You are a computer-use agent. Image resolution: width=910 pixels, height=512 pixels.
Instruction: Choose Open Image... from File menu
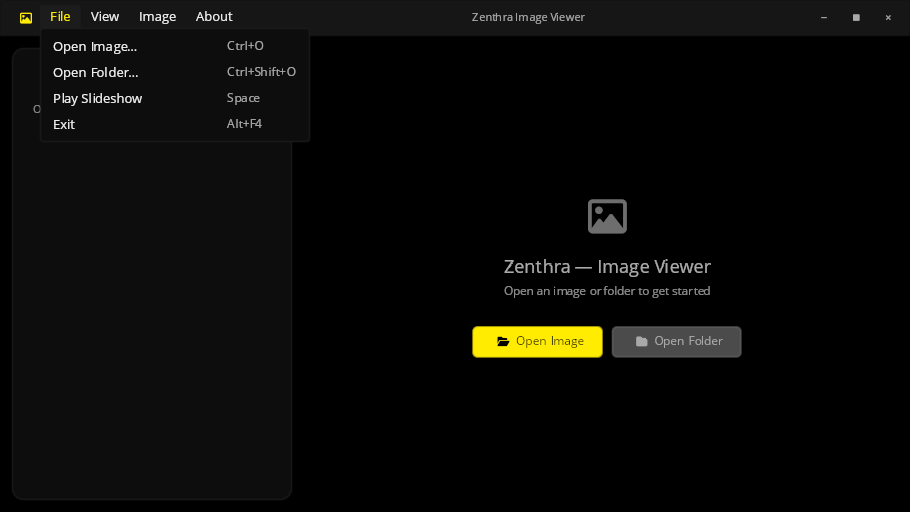pyautogui.click(x=175, y=46)
